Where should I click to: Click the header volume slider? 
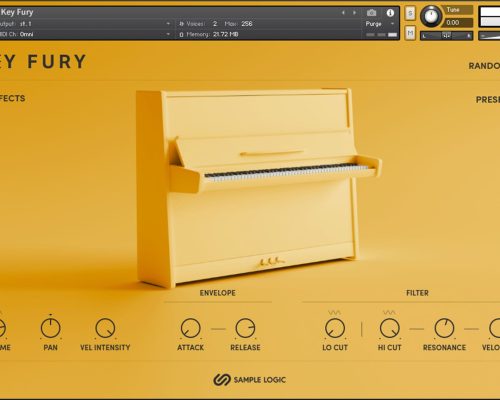[489, 35]
